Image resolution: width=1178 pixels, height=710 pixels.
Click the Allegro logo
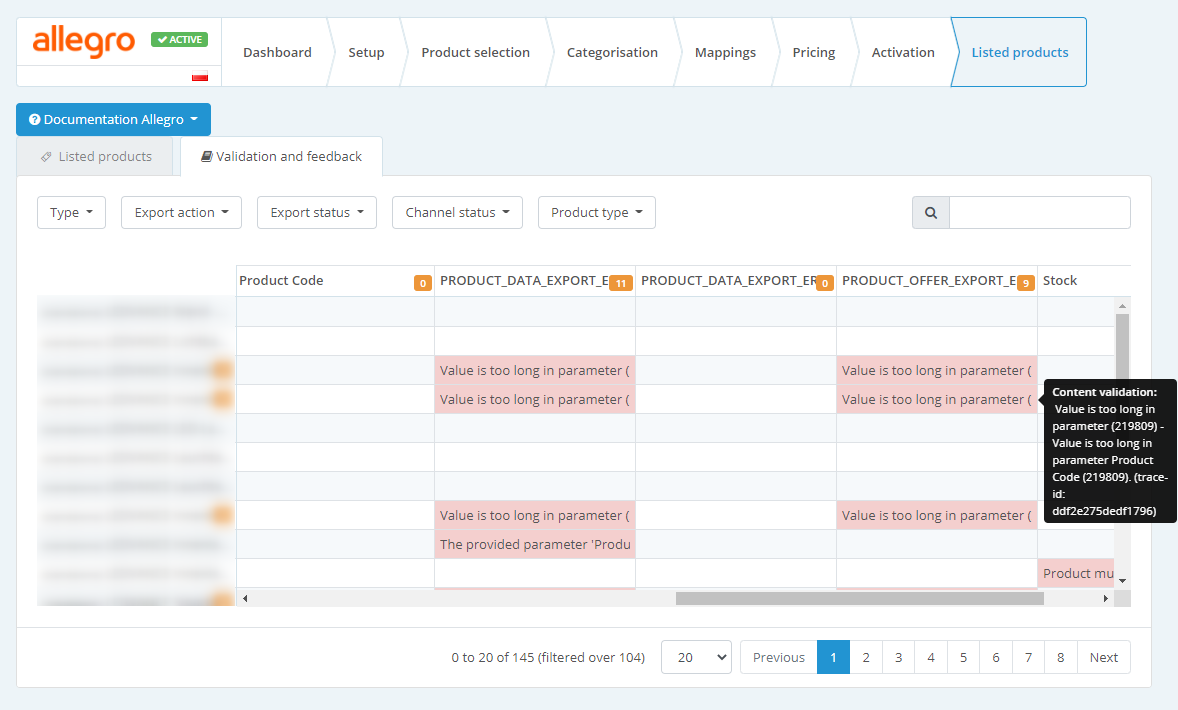click(83, 41)
